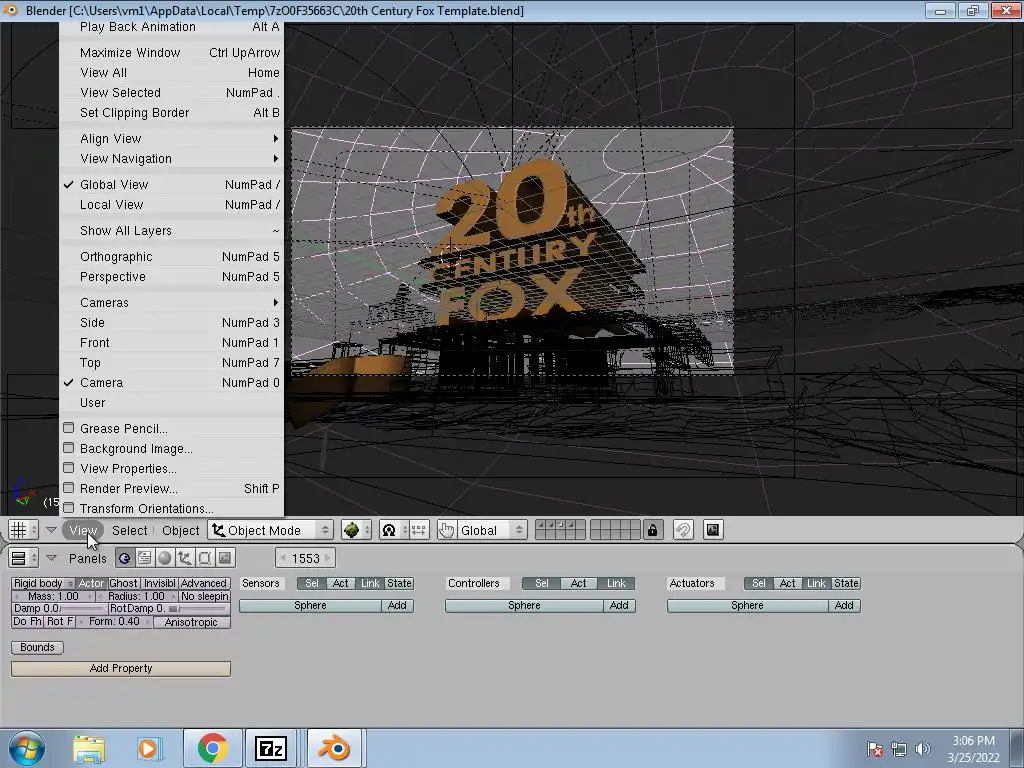Toggle the layer lock icon
The width and height of the screenshot is (1024, 768).
coord(652,530)
